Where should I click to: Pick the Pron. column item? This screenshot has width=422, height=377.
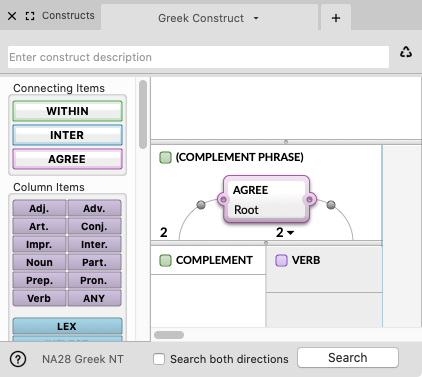click(x=94, y=280)
